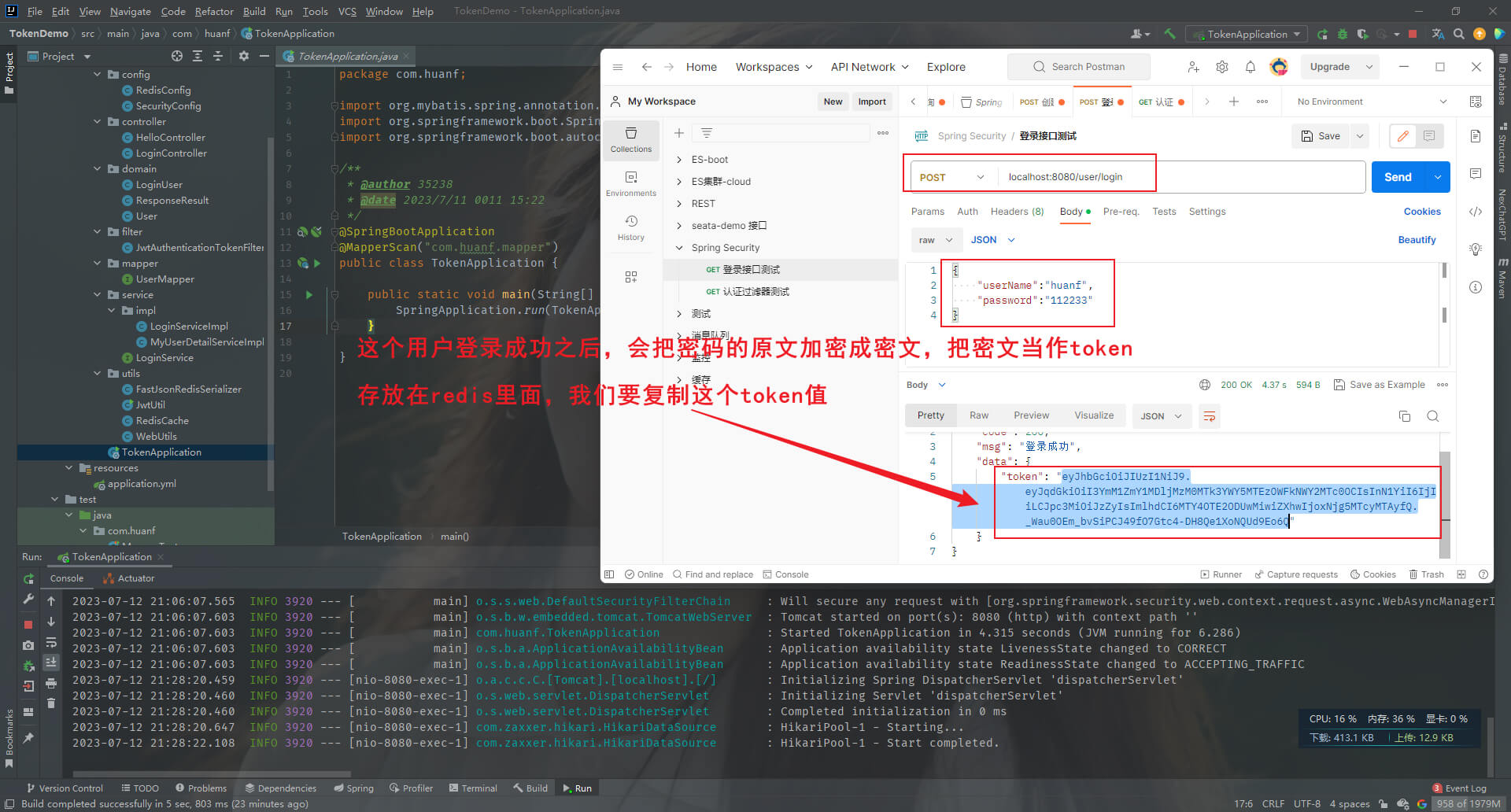Open the Console in Postman footer
This screenshot has width=1511, height=812.
785,574
